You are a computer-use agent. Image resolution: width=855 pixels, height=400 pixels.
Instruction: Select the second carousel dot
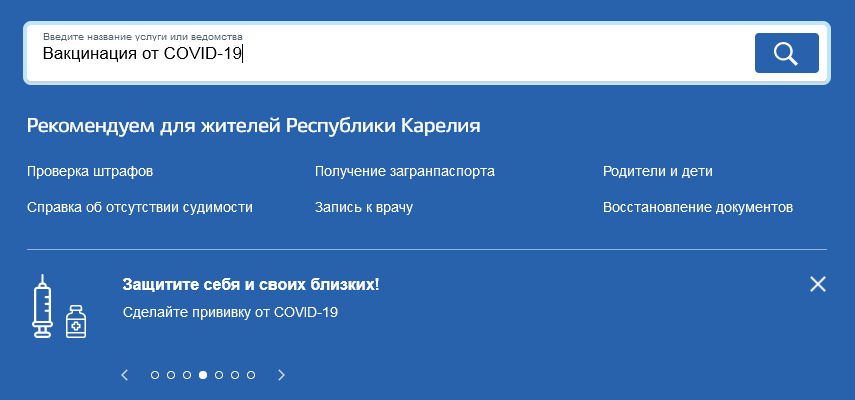tap(171, 375)
